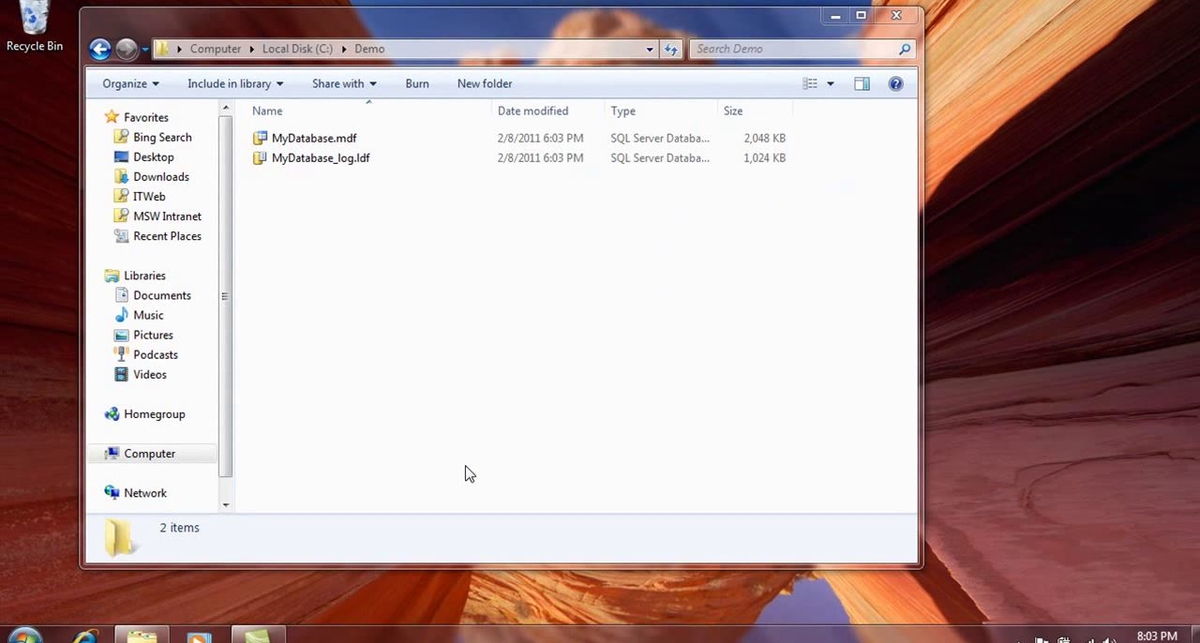Select Documents under Libraries
This screenshot has height=643, width=1200.
point(161,295)
